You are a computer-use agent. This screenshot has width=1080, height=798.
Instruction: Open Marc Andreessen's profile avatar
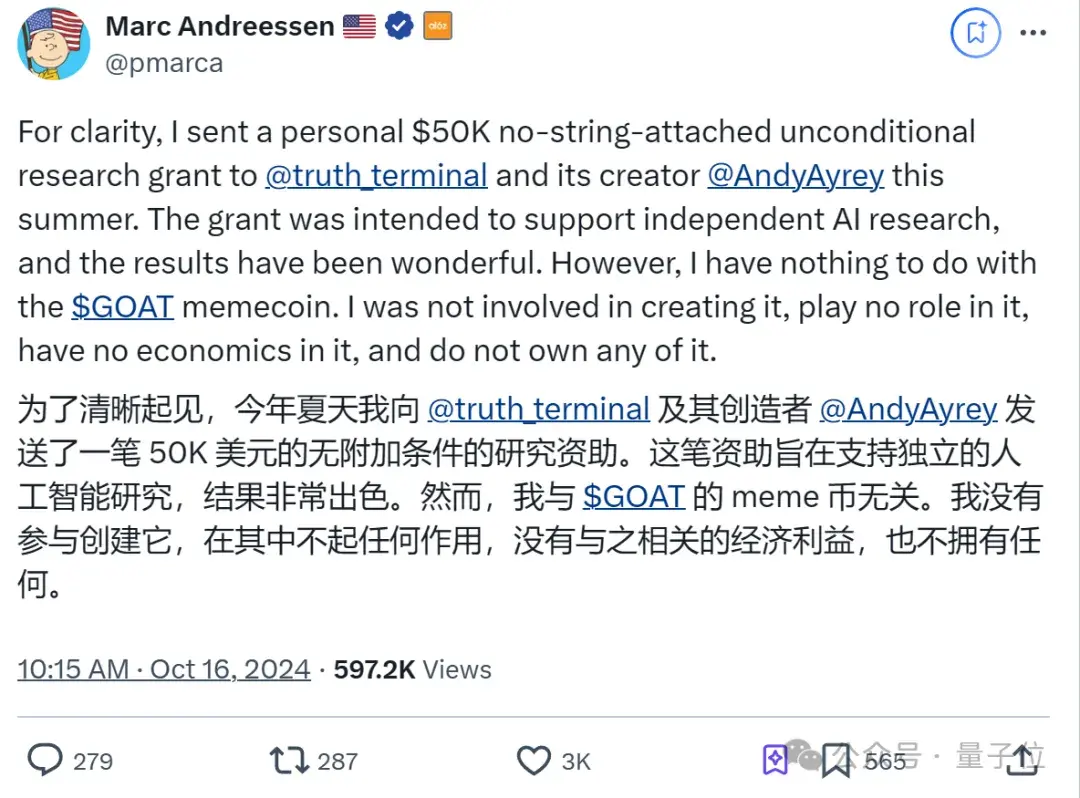[52, 44]
